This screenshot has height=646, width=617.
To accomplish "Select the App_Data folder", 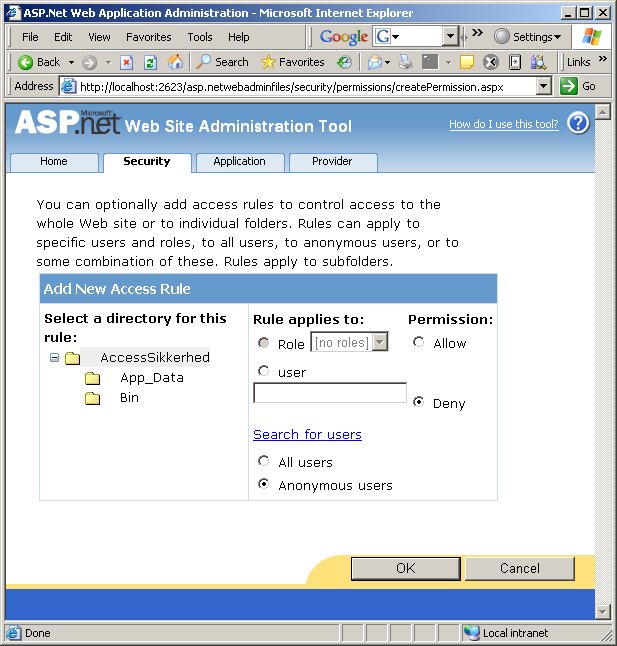I will click(x=151, y=378).
